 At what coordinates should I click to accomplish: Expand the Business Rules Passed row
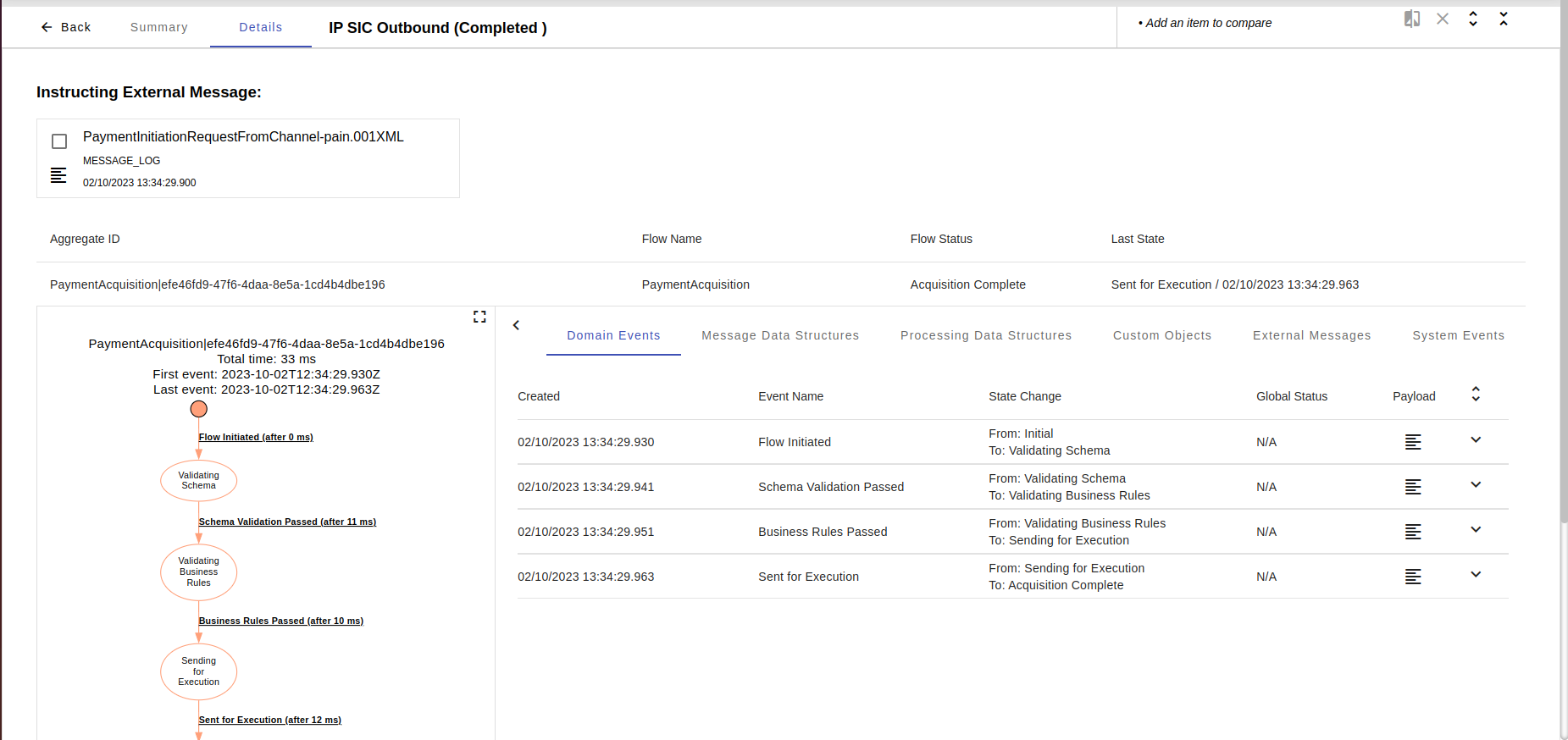pyautogui.click(x=1476, y=530)
